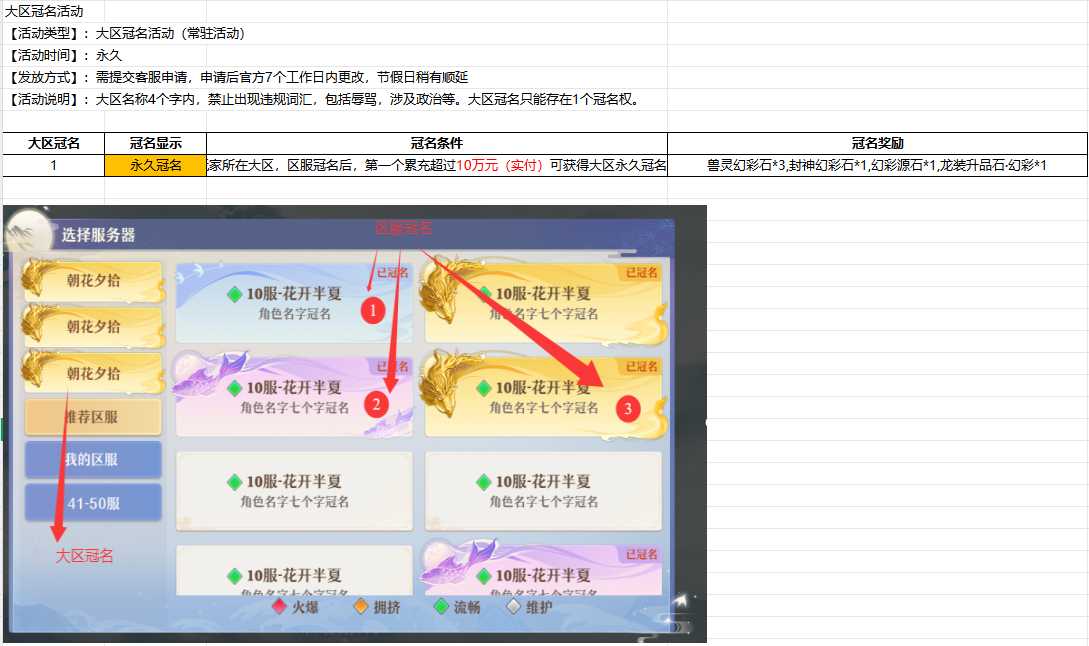The width and height of the screenshot is (1089, 646).
Task: Click the red circle marker numbered 1
Action: click(373, 311)
